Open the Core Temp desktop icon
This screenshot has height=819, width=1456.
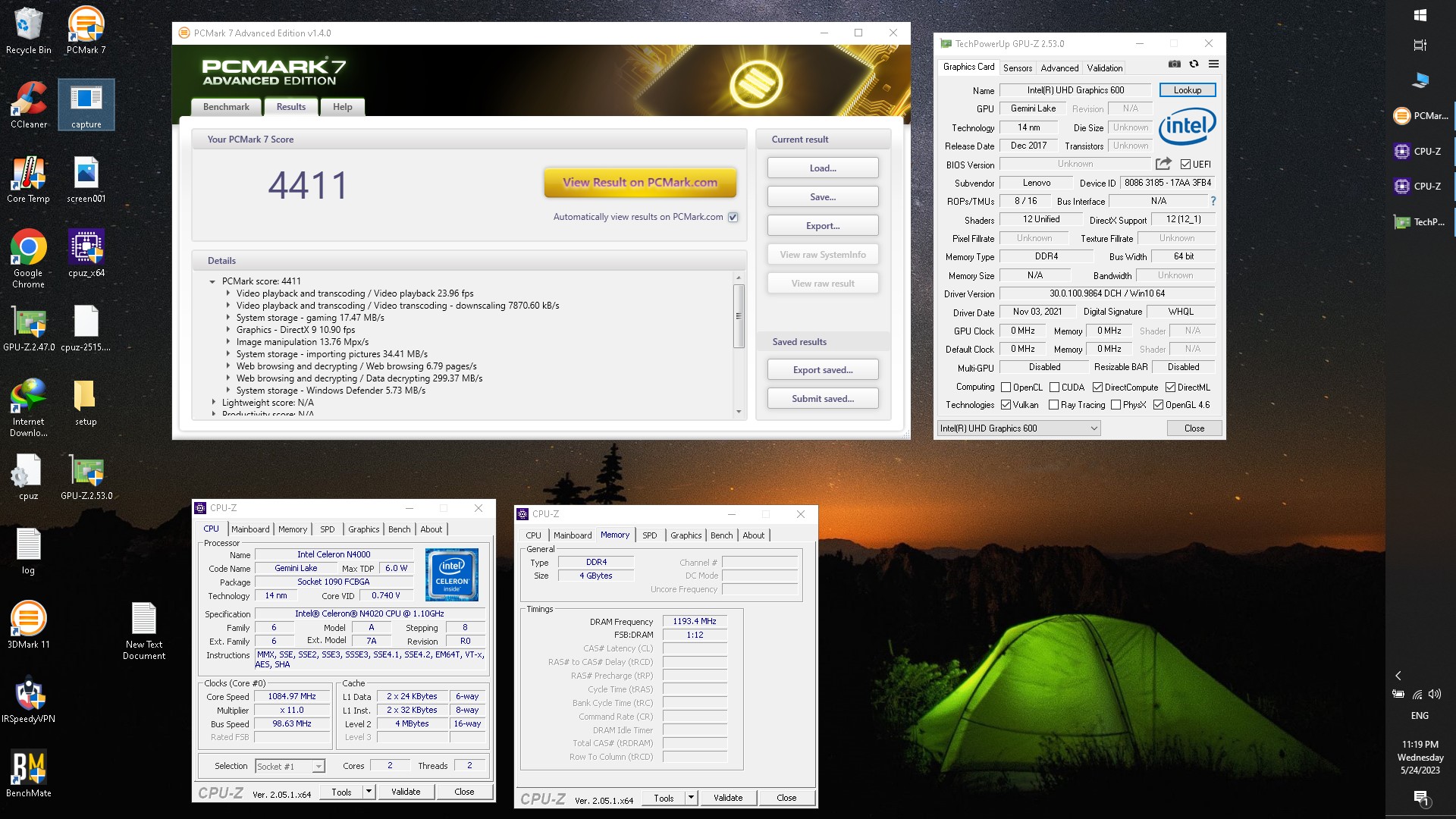click(x=28, y=179)
